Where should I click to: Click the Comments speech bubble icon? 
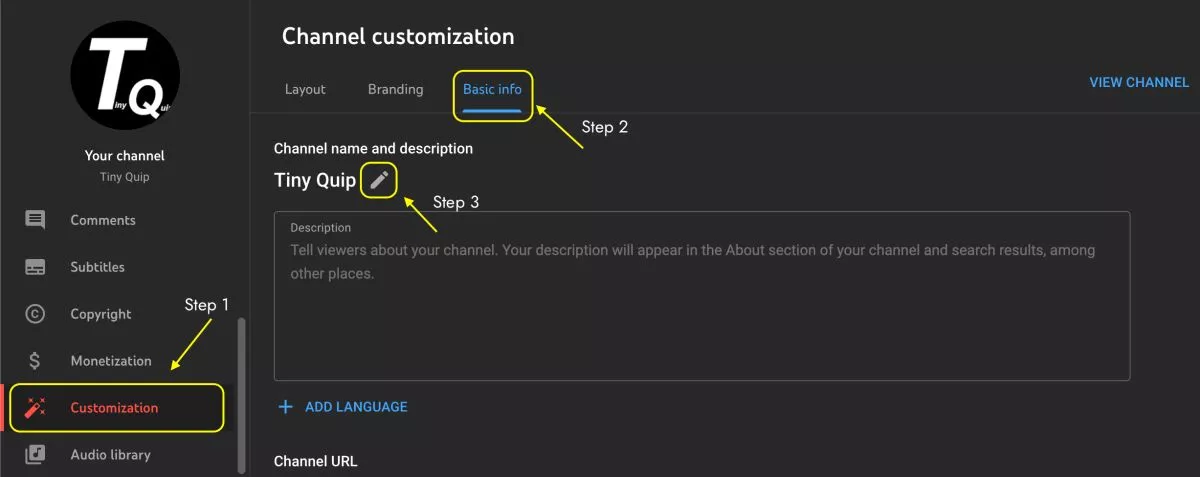[x=35, y=220]
